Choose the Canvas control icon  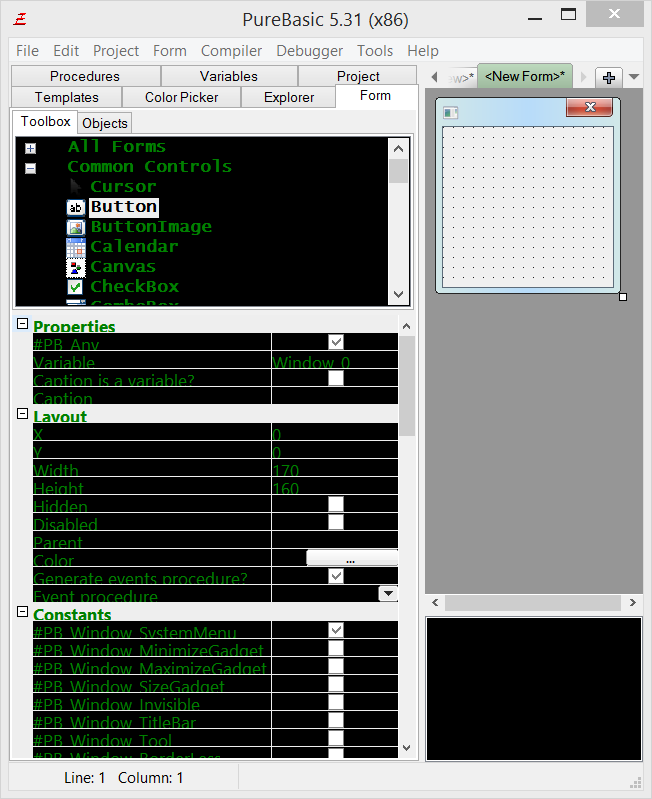(x=76, y=267)
